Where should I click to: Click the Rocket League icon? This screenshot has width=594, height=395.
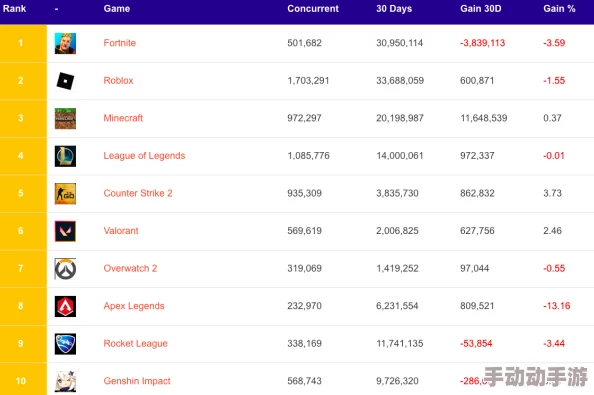[x=65, y=343]
